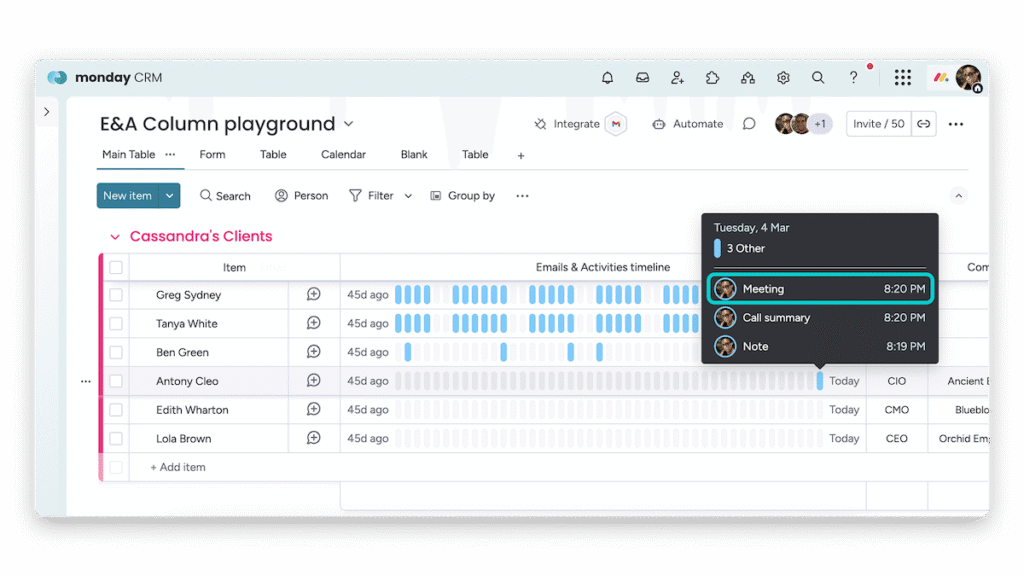Screen dimensions: 1024x576
Task: Switch to the first Table tab
Action: 273,155
